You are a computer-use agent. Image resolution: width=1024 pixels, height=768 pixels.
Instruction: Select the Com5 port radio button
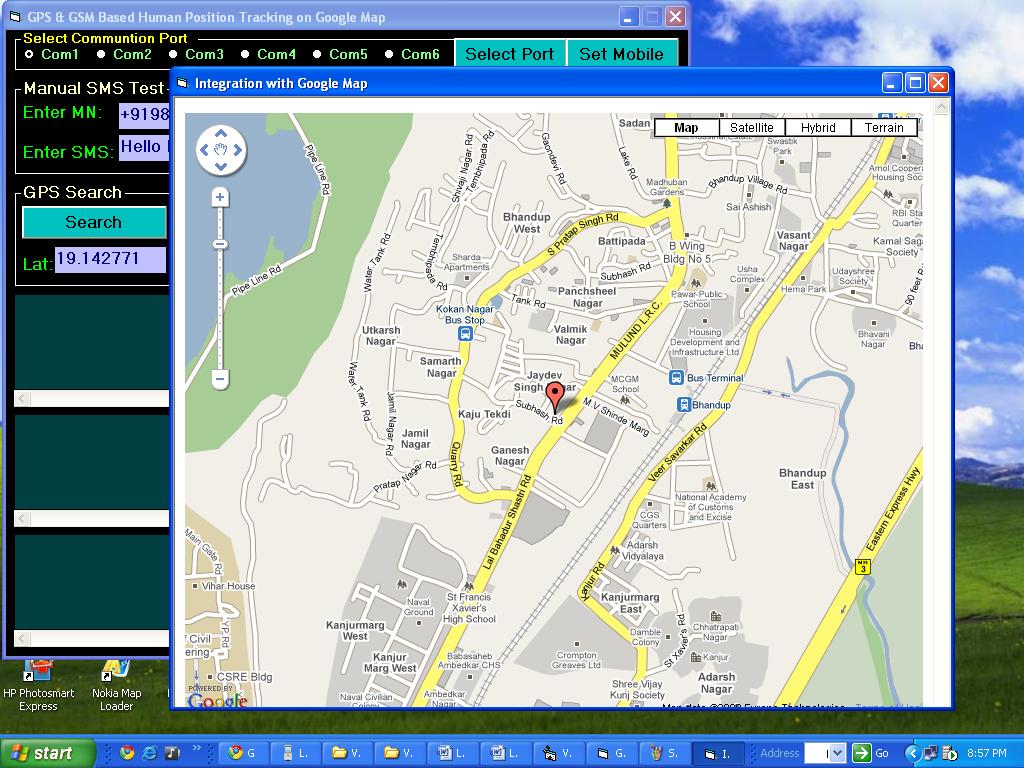[x=317, y=54]
